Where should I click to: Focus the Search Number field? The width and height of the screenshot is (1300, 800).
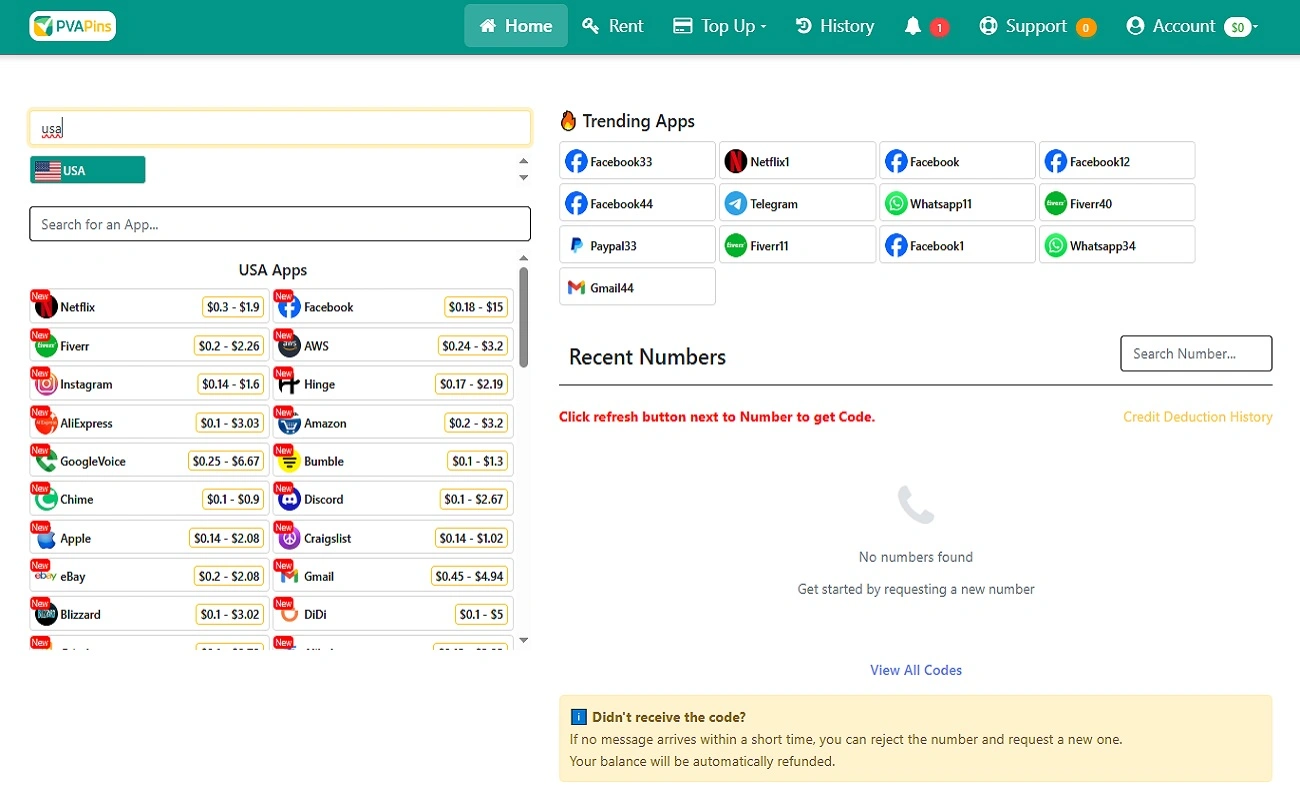coord(1196,354)
